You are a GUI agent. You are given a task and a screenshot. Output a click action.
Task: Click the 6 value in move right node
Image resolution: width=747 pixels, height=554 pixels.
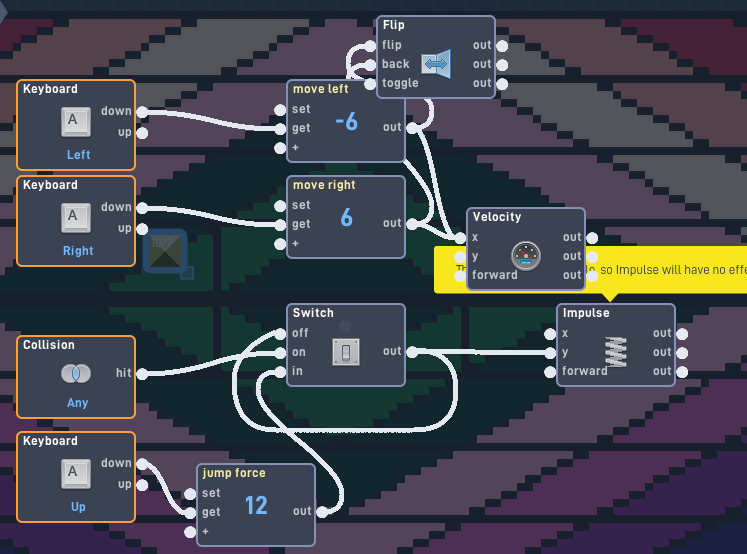coord(346,218)
